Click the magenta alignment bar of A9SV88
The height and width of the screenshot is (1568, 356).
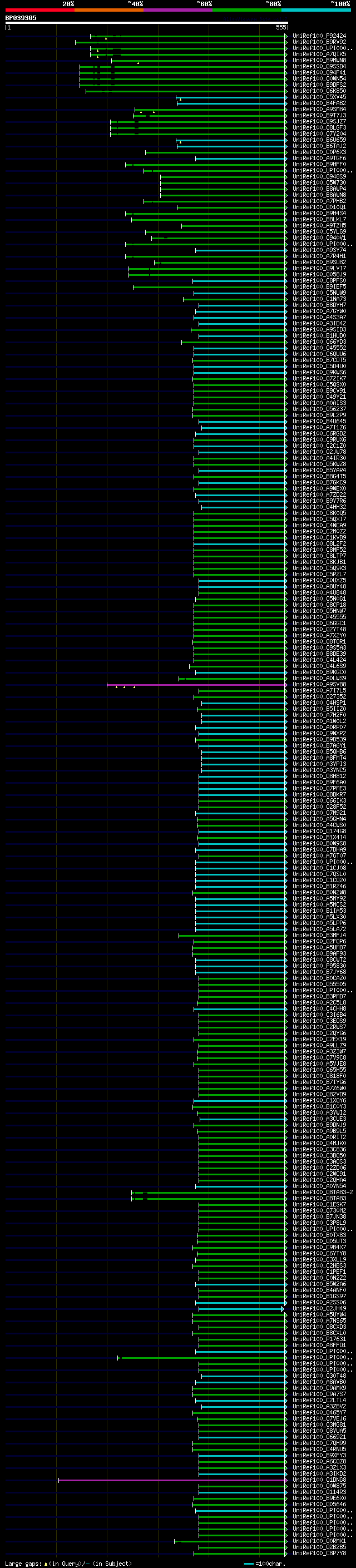[196, 685]
